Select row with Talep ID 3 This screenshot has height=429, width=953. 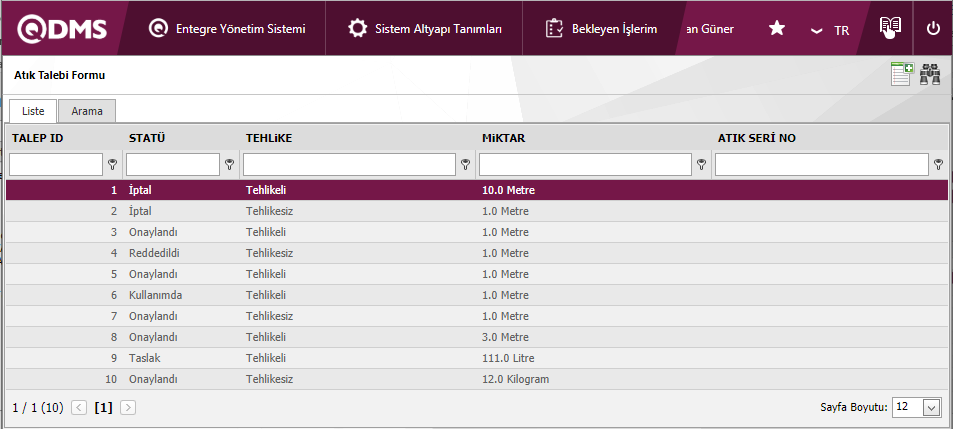point(477,232)
